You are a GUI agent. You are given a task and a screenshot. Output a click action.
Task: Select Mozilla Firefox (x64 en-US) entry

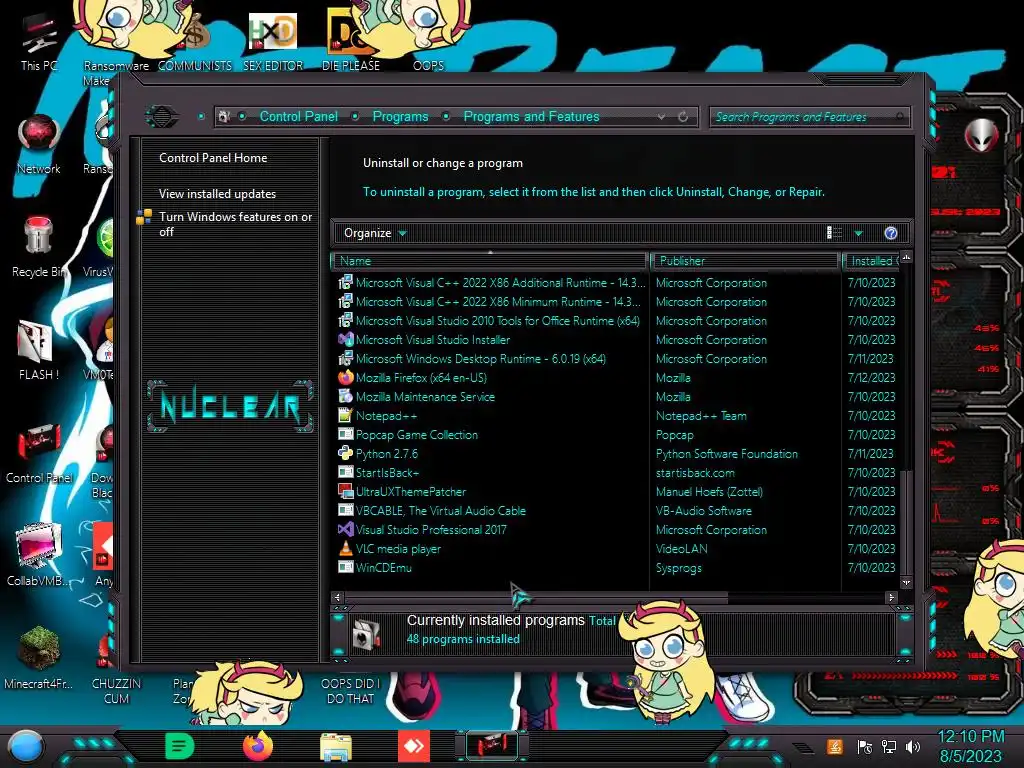click(617, 377)
